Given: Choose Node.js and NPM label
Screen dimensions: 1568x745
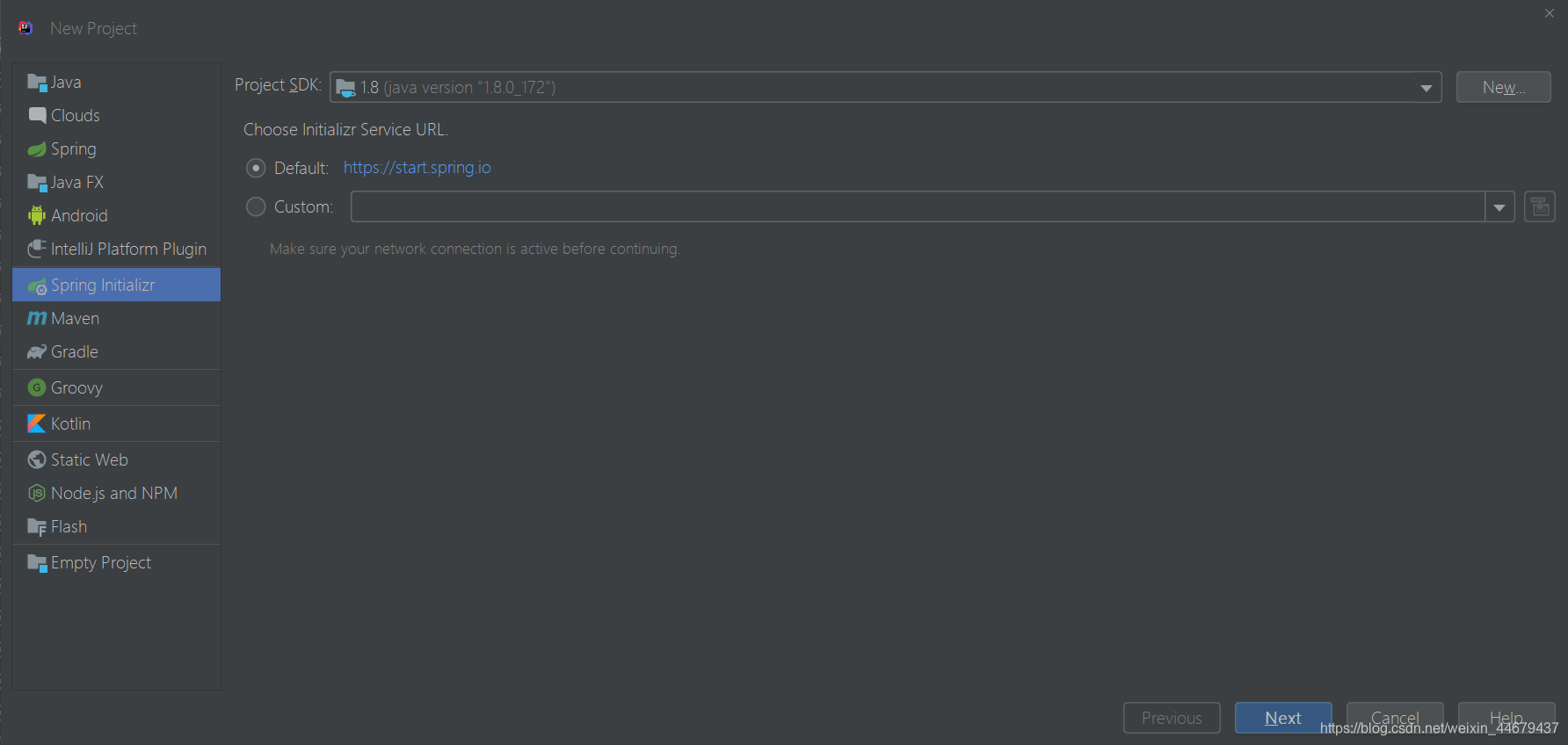Looking at the screenshot, I should (114, 493).
